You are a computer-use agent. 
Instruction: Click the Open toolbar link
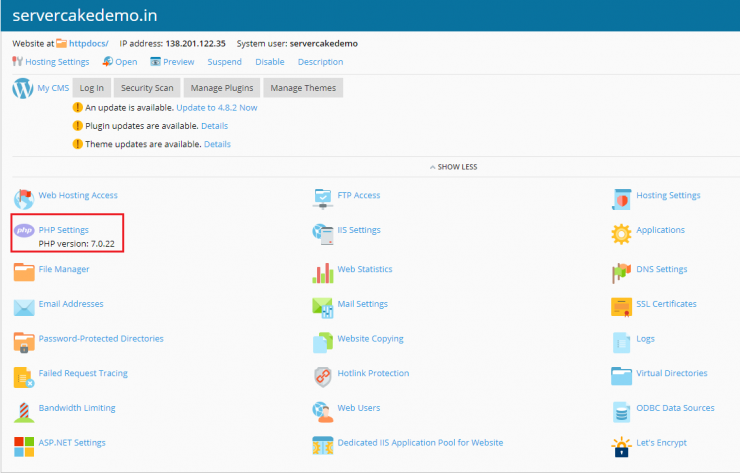point(126,62)
